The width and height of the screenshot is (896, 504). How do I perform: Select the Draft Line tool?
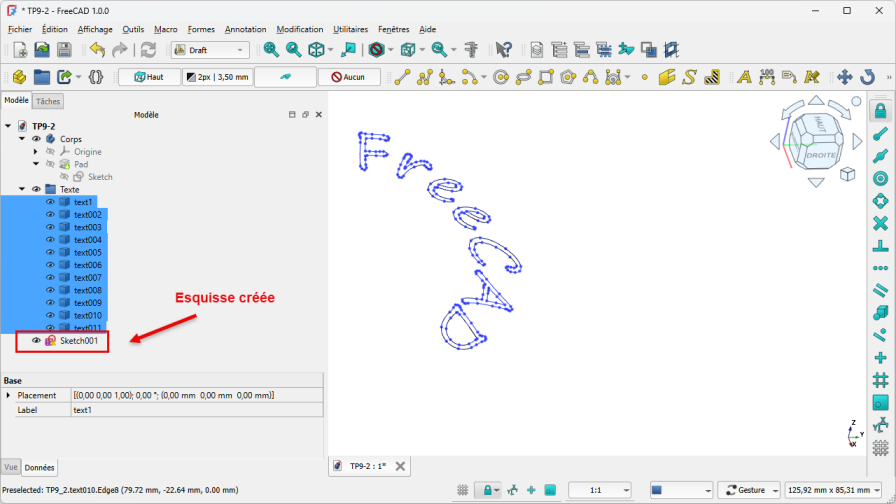[x=401, y=77]
